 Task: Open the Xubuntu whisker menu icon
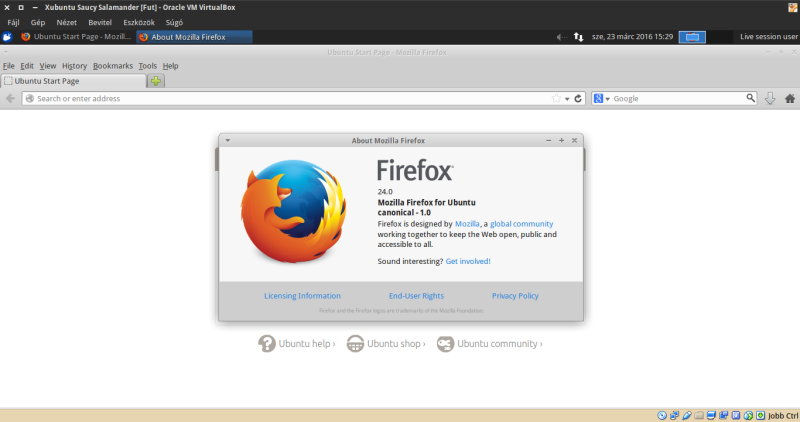pyautogui.click(x=7, y=37)
